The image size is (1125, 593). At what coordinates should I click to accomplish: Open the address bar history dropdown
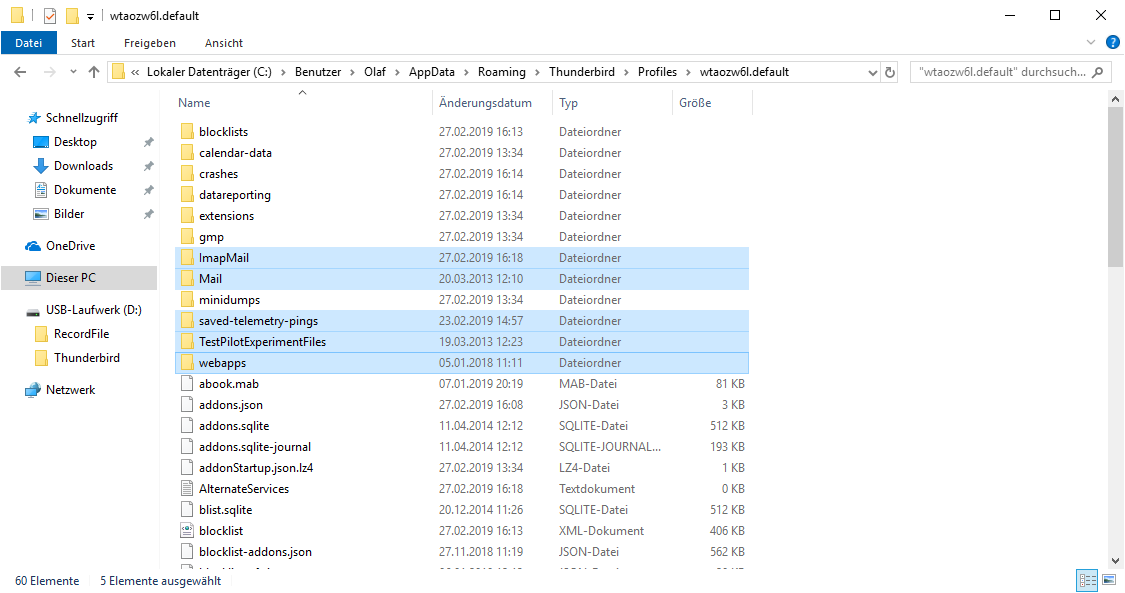[x=868, y=72]
